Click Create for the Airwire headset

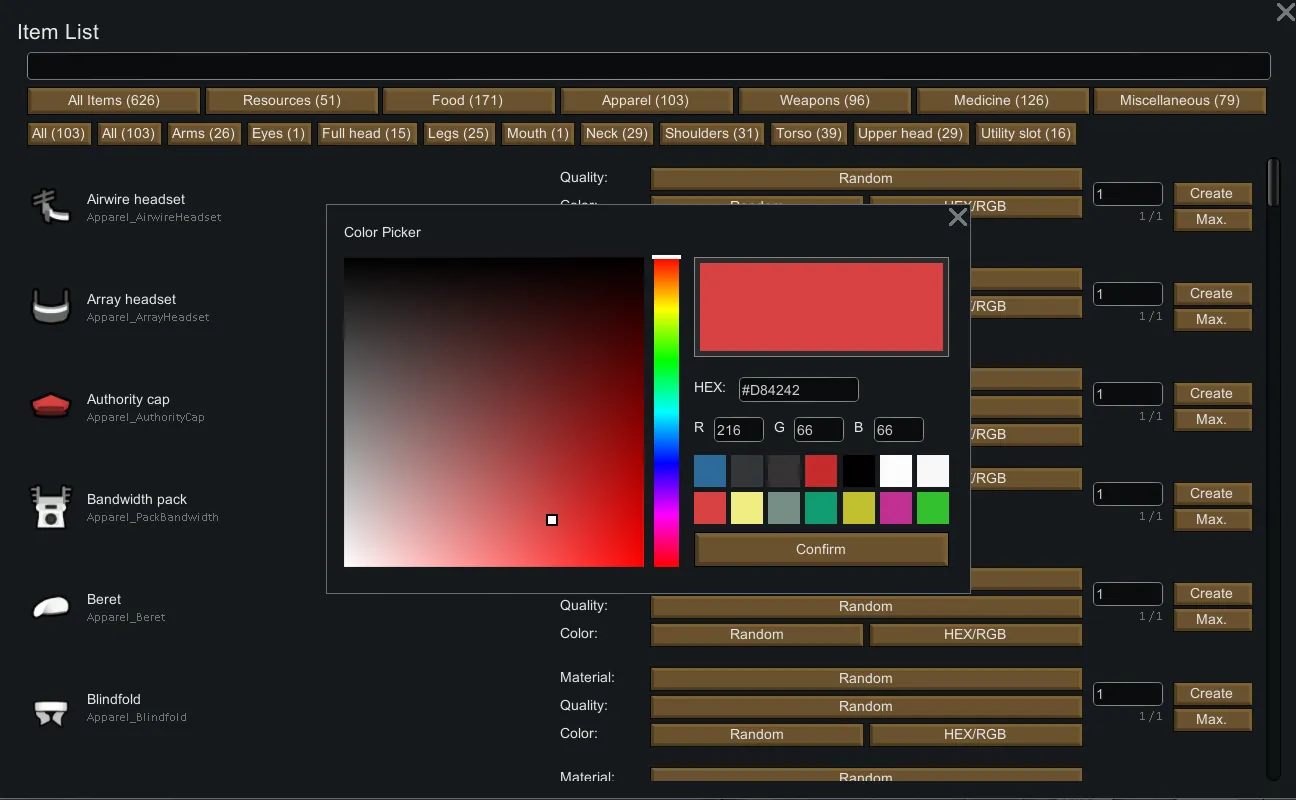1211,193
